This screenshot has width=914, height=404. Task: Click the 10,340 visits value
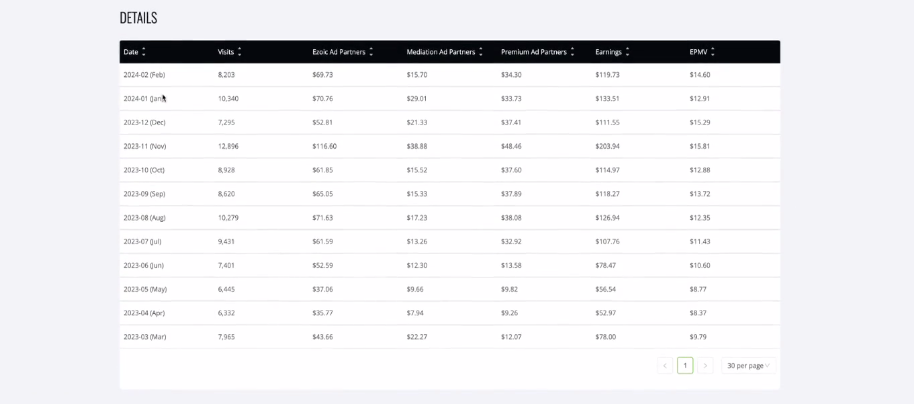pos(228,99)
